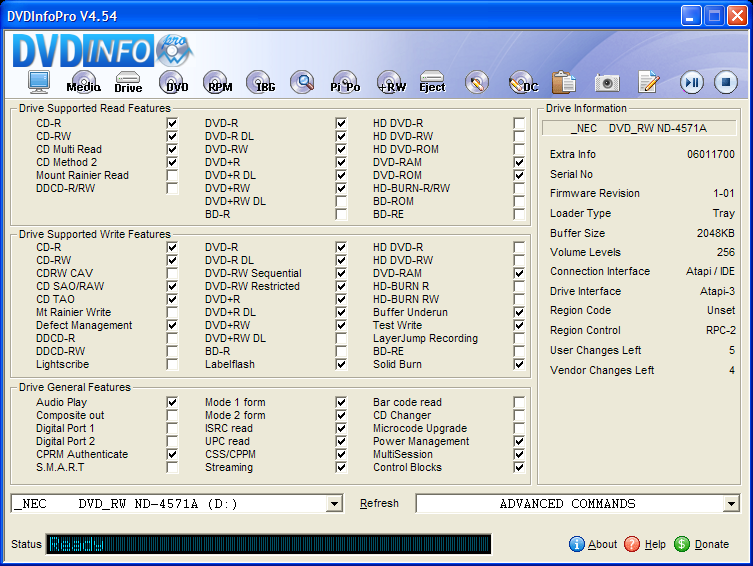Select the Drive toolbar icon
Screen dimensions: 753x566
128,82
